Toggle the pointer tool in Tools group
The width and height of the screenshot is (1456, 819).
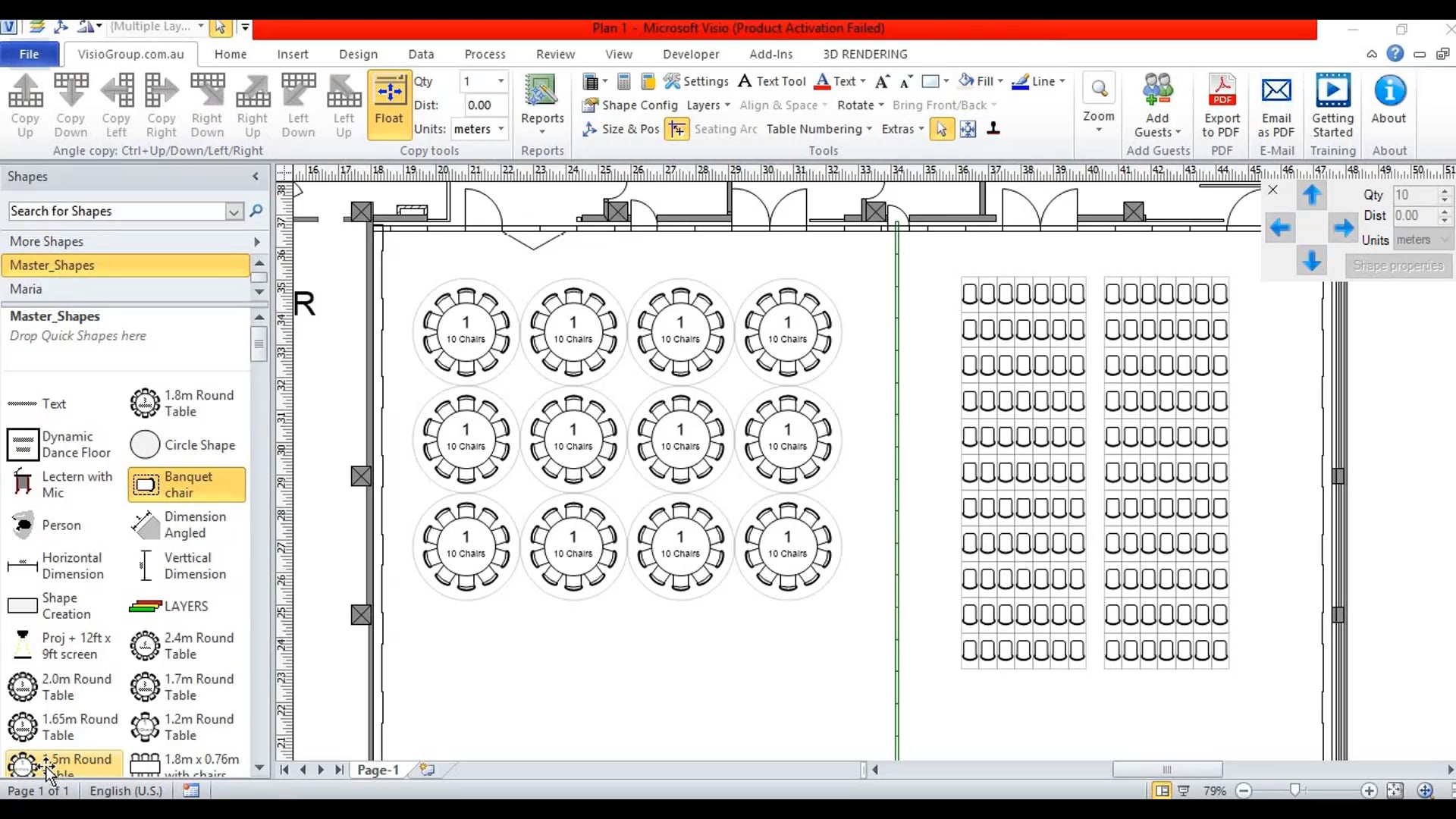[x=942, y=129]
